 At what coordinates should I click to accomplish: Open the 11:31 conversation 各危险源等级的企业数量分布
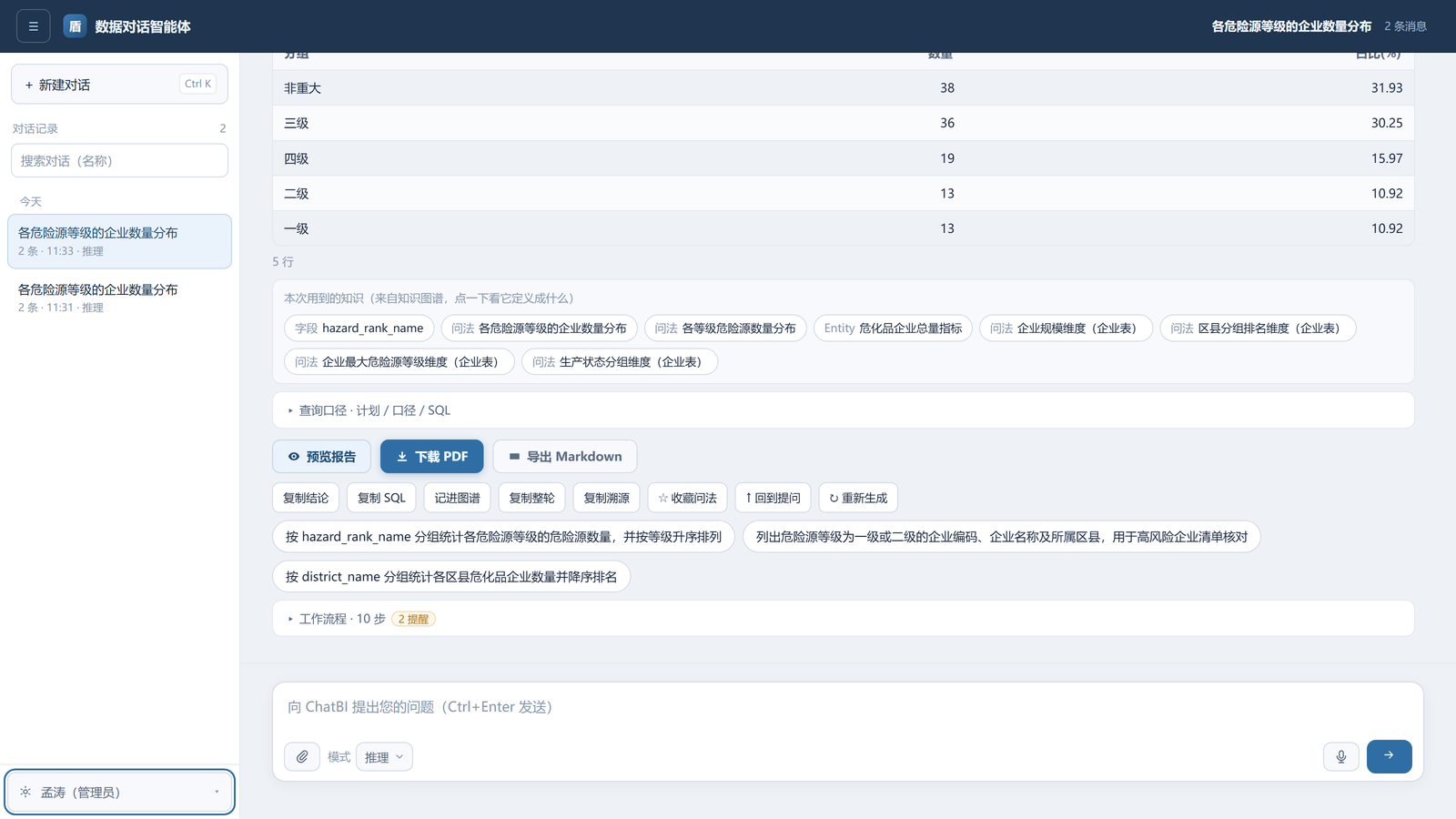click(119, 298)
